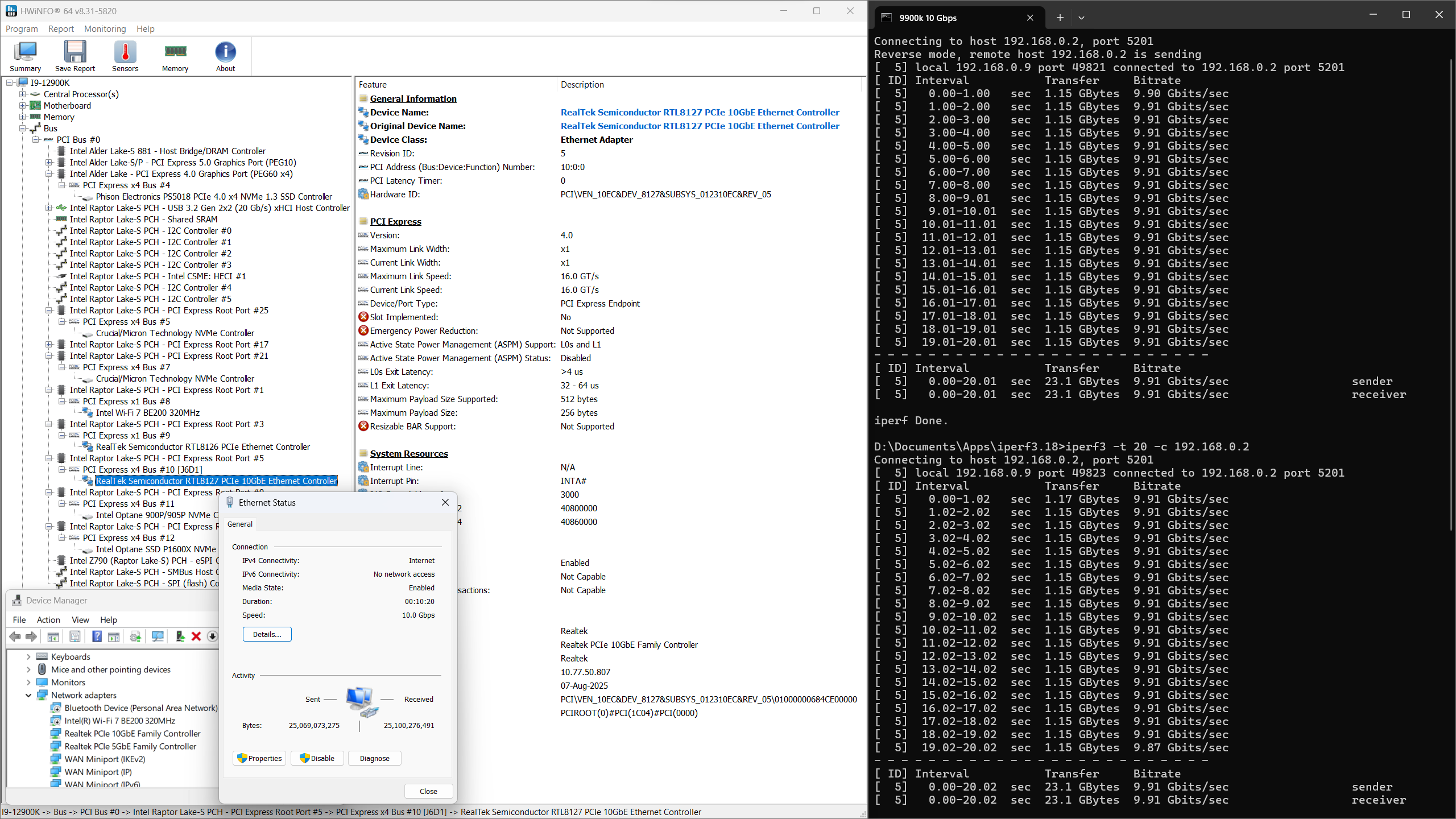Viewport: 1456px width, 819px height.
Task: Open the Monitoring menu in HWiNFO
Action: tap(105, 29)
